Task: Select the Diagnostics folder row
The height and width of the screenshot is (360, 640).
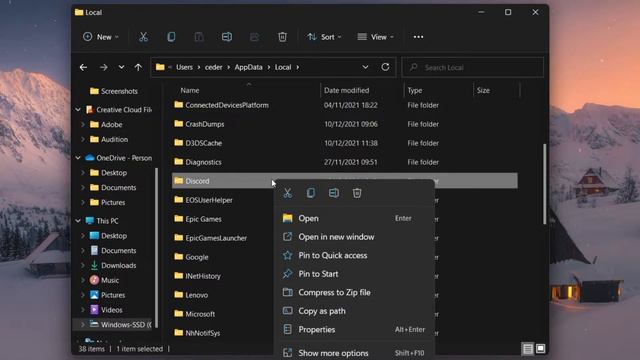Action: 344,162
